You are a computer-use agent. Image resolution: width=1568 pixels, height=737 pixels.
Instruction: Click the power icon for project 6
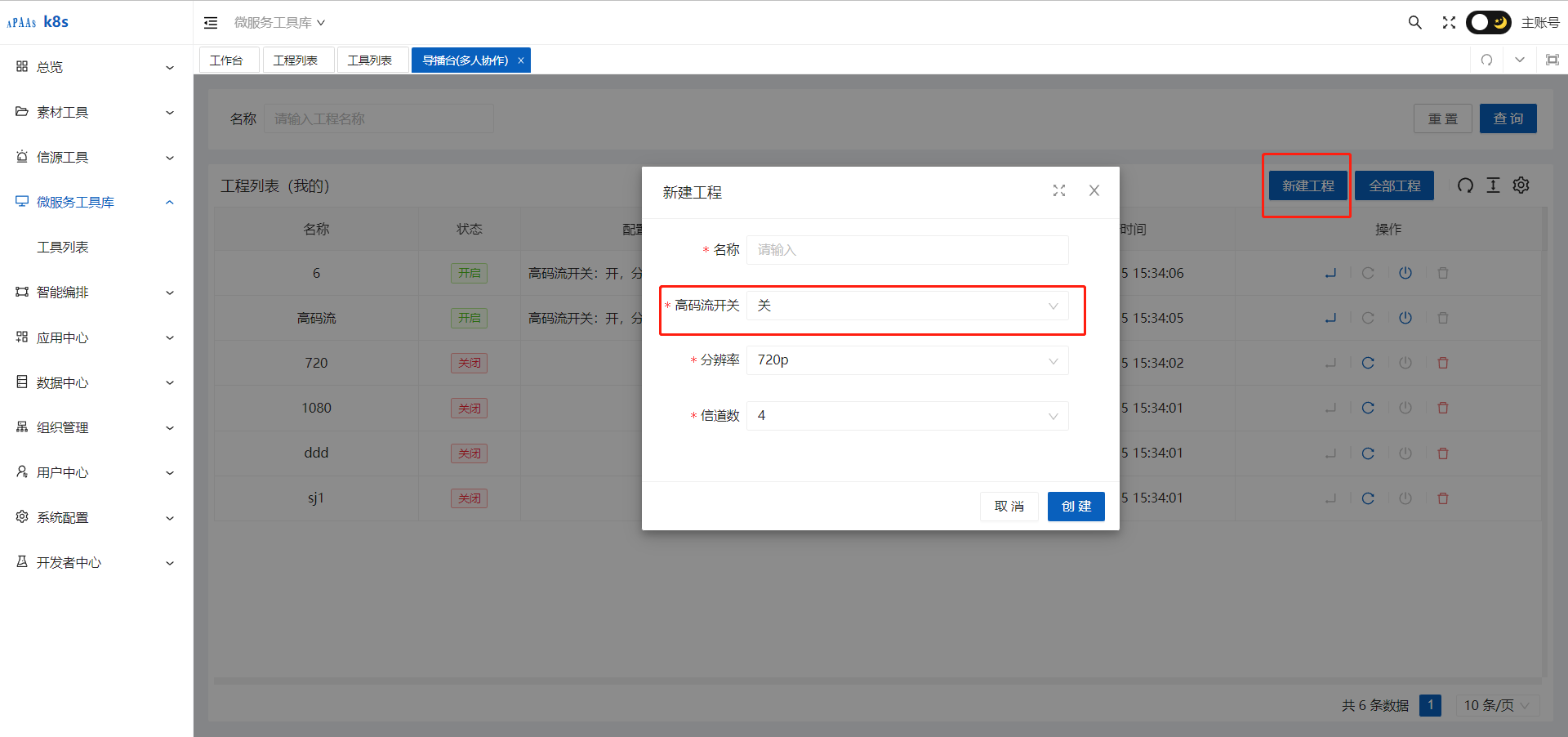[1405, 273]
